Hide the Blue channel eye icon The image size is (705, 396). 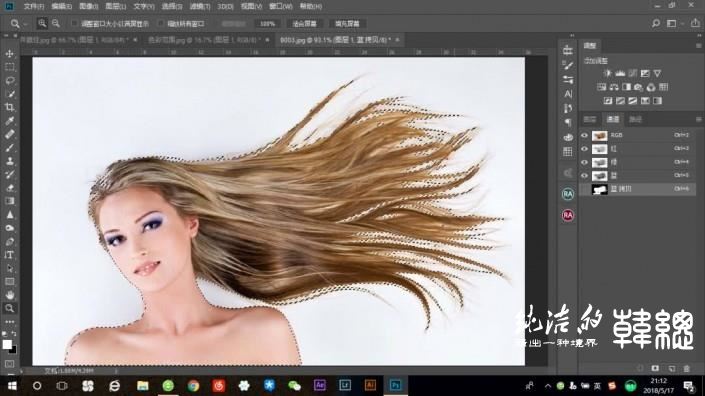pyautogui.click(x=585, y=176)
